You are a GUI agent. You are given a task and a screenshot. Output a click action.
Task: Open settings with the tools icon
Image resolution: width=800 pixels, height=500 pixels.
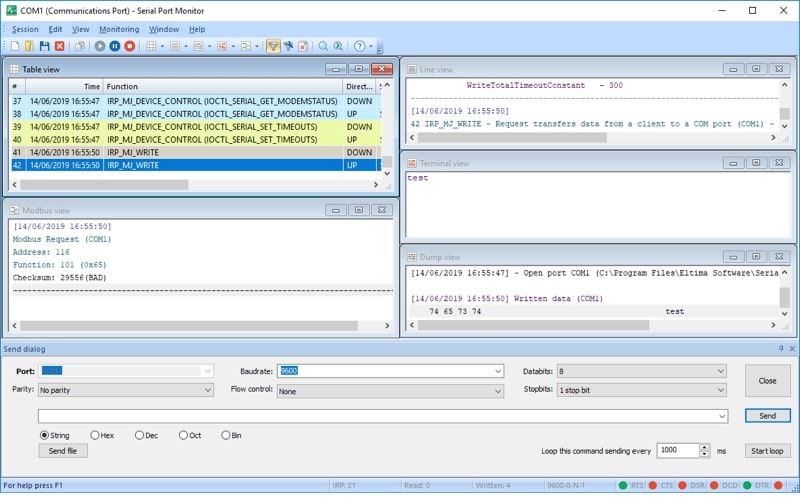coord(288,46)
